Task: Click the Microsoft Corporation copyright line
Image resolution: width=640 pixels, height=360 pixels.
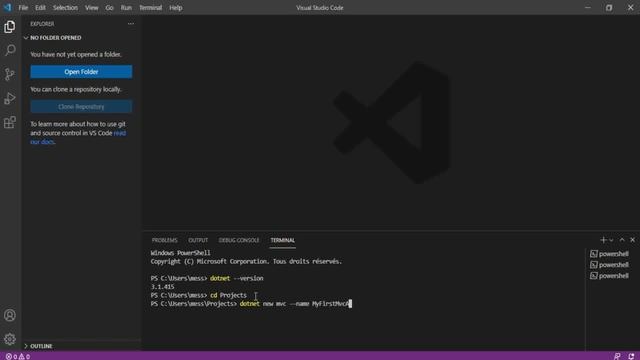Action: pos(246,262)
